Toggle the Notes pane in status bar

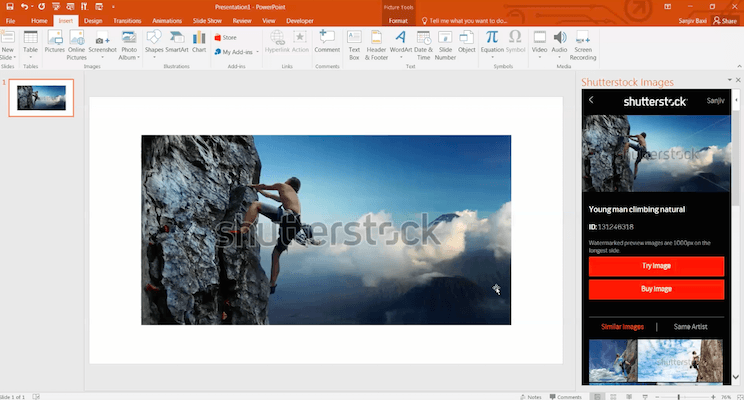[531, 397]
